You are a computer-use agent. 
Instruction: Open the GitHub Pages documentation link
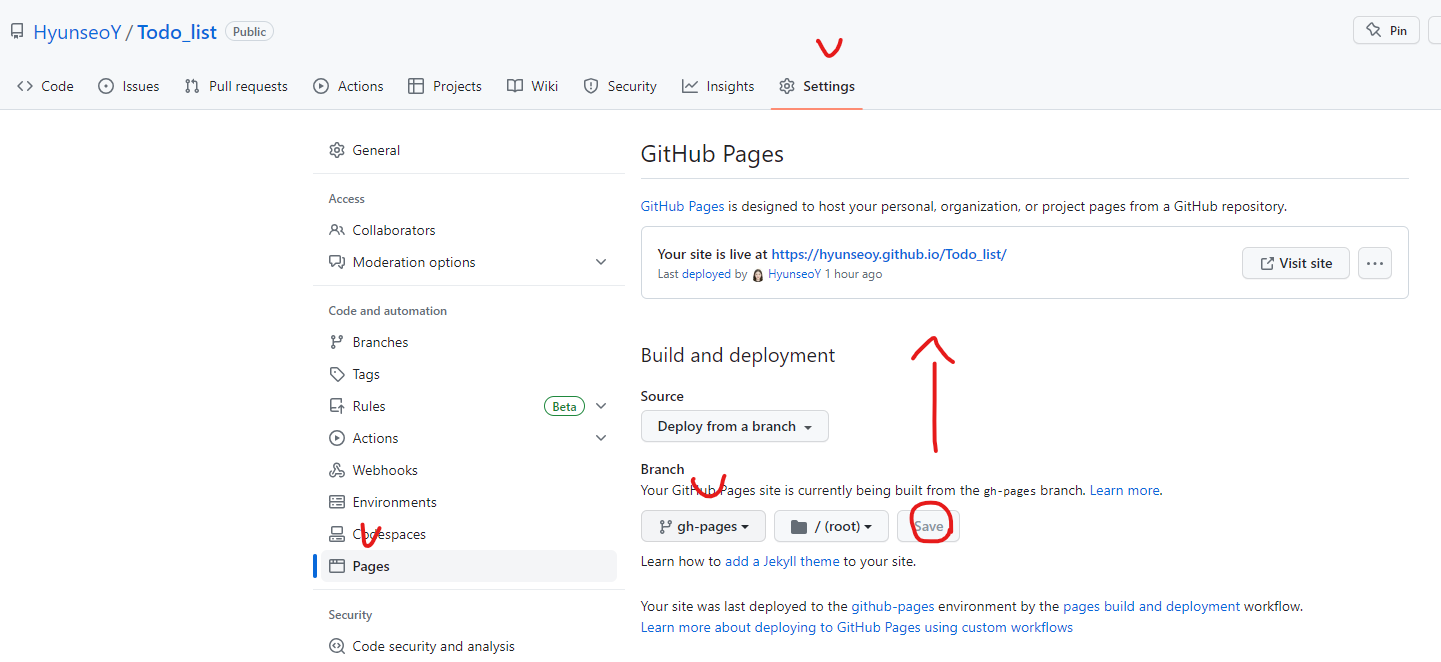682,206
